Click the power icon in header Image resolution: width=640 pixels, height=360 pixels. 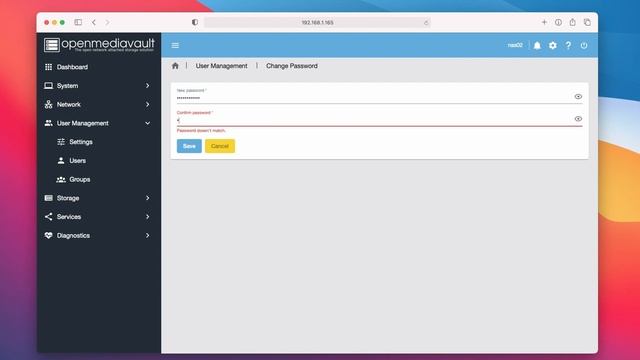click(x=584, y=45)
